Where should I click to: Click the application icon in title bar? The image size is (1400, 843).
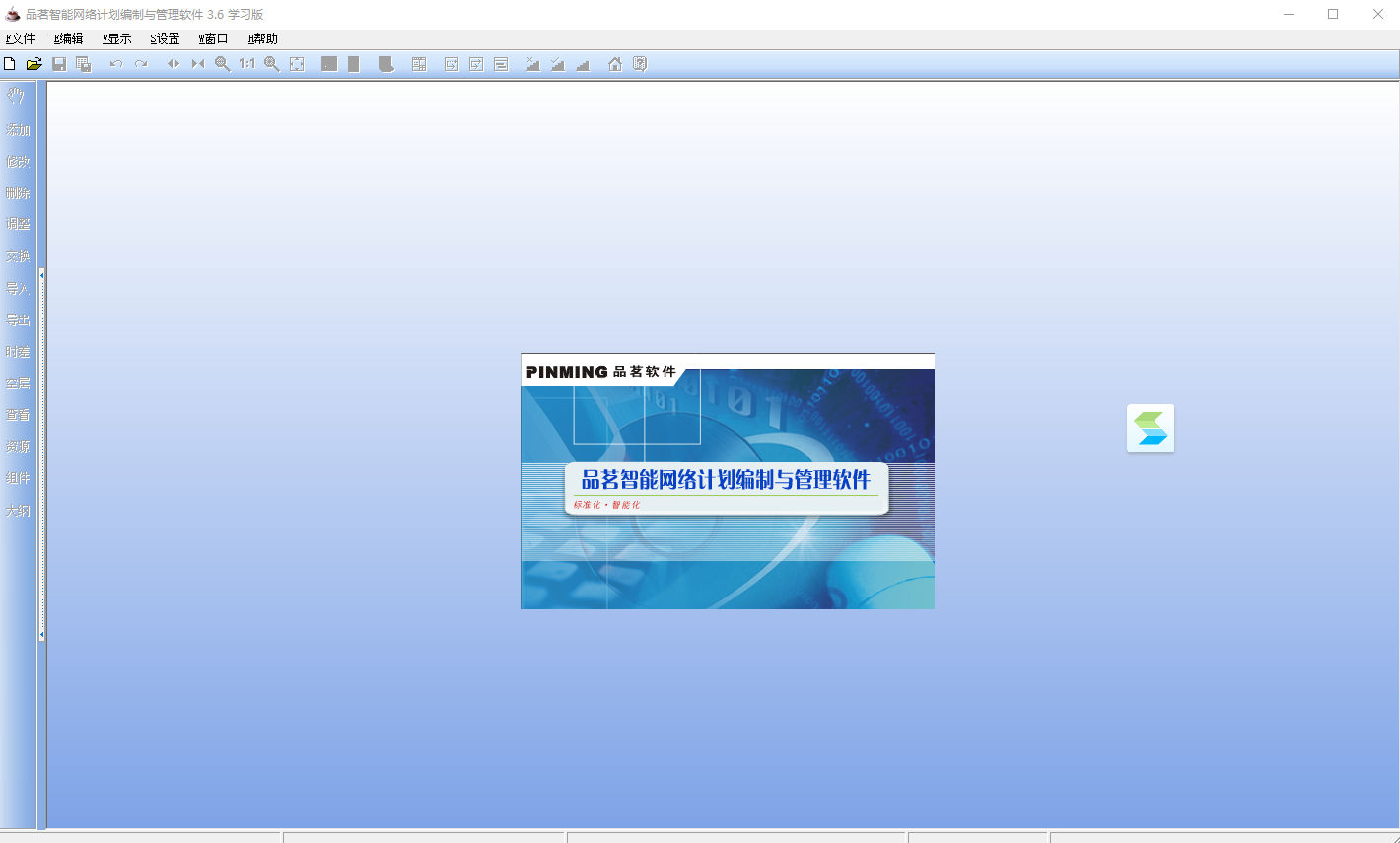point(13,14)
